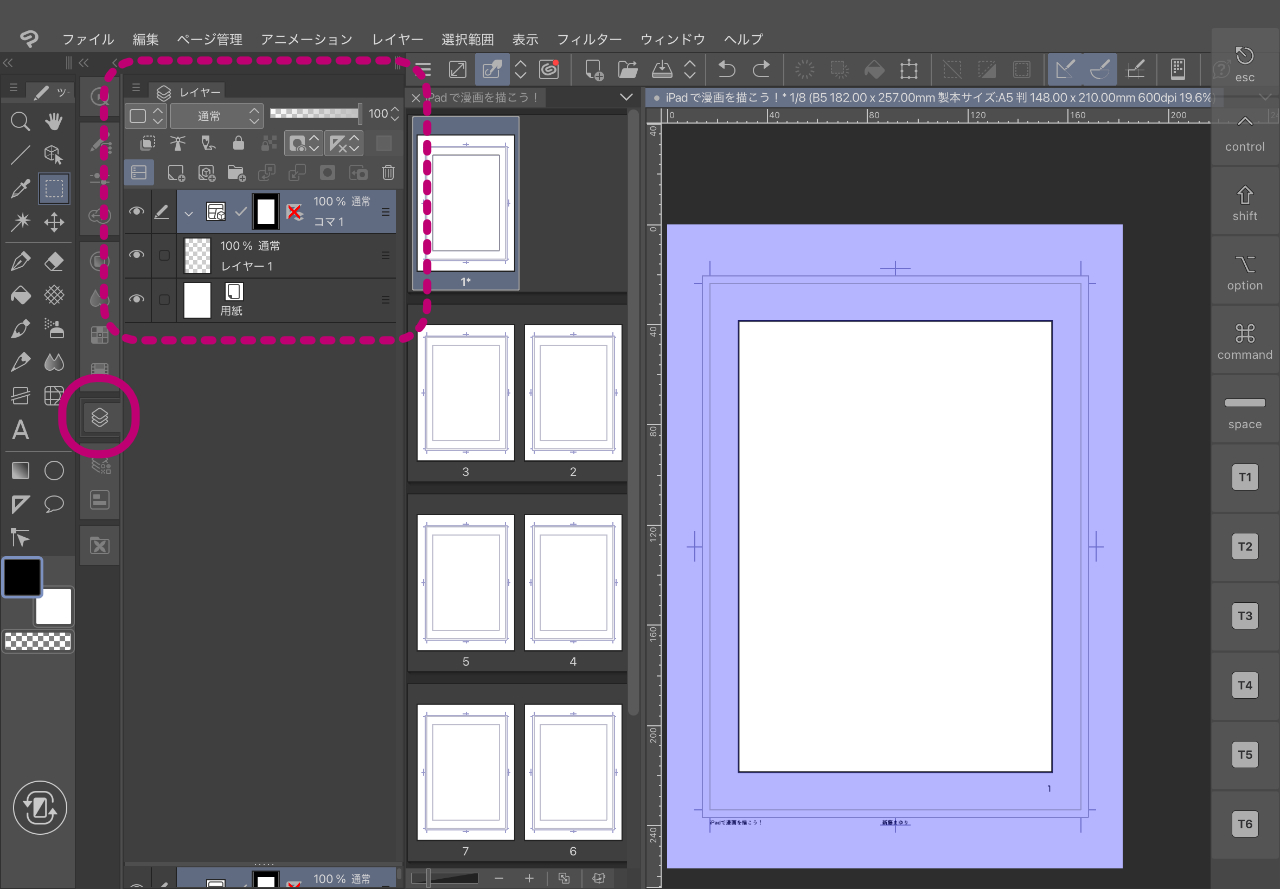Image resolution: width=1280 pixels, height=889 pixels.
Task: Delete layer using the trash icon
Action: 388,172
